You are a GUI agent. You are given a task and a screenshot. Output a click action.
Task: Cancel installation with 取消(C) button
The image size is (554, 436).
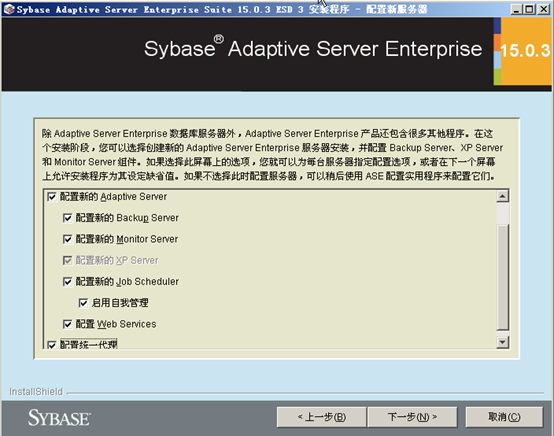tap(504, 417)
